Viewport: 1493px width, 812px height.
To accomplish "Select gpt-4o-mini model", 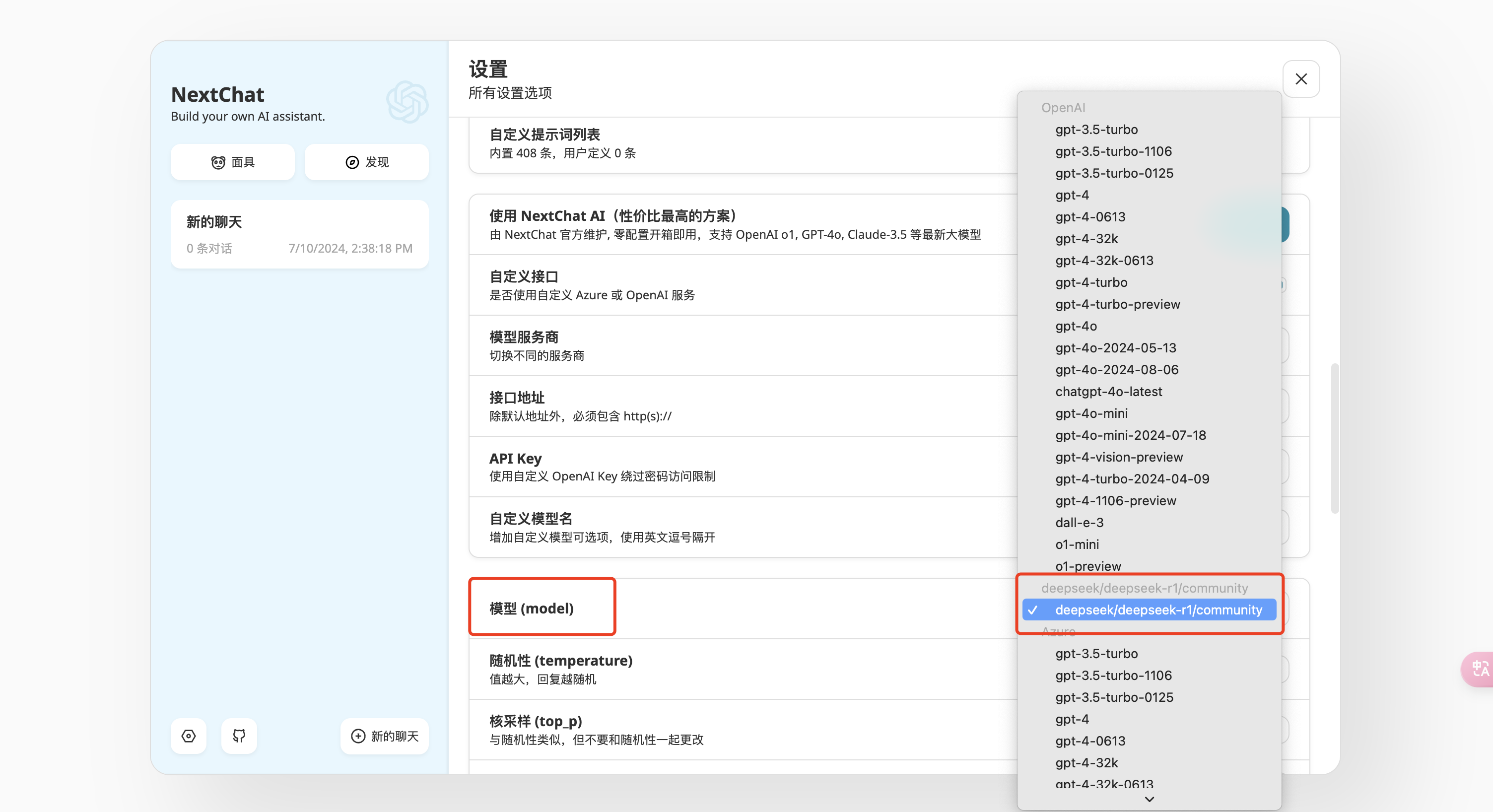I will pos(1150,413).
